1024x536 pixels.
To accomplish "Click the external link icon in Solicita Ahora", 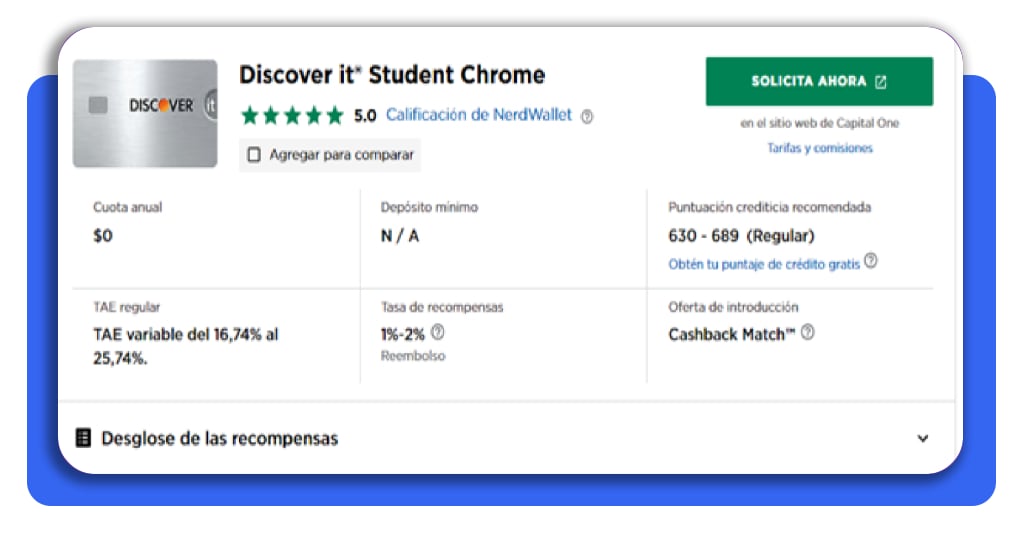I will pos(881,82).
